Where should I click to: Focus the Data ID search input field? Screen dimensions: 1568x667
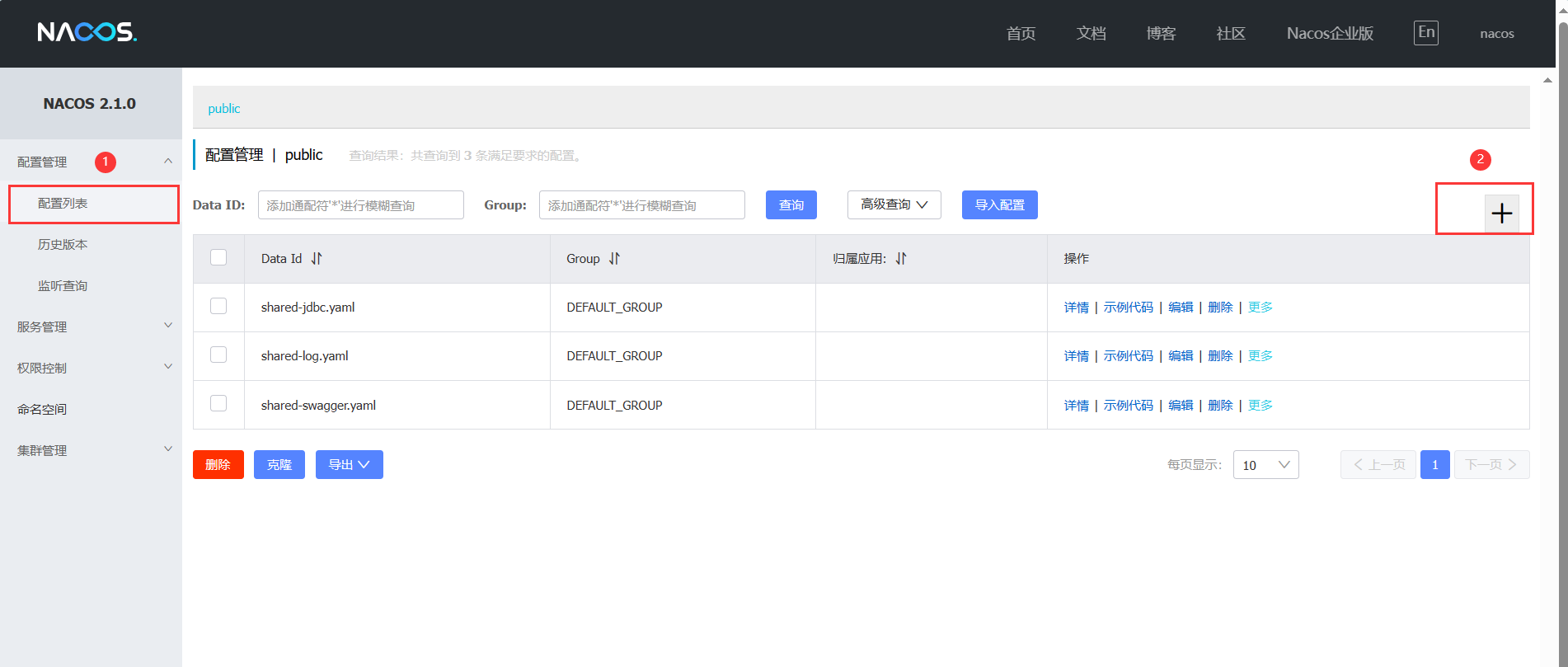(x=361, y=205)
